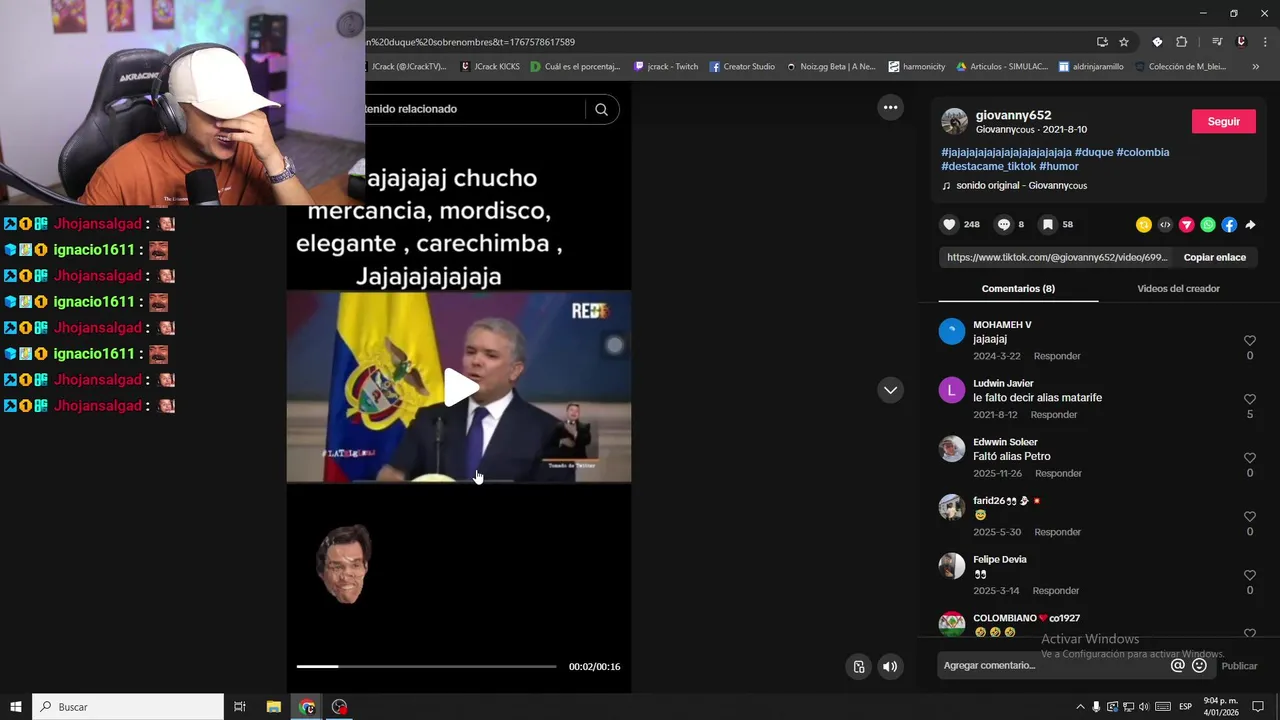The width and height of the screenshot is (1280, 720).
Task: Reply to Edwwin Soleer's comment
Action: tap(1058, 474)
